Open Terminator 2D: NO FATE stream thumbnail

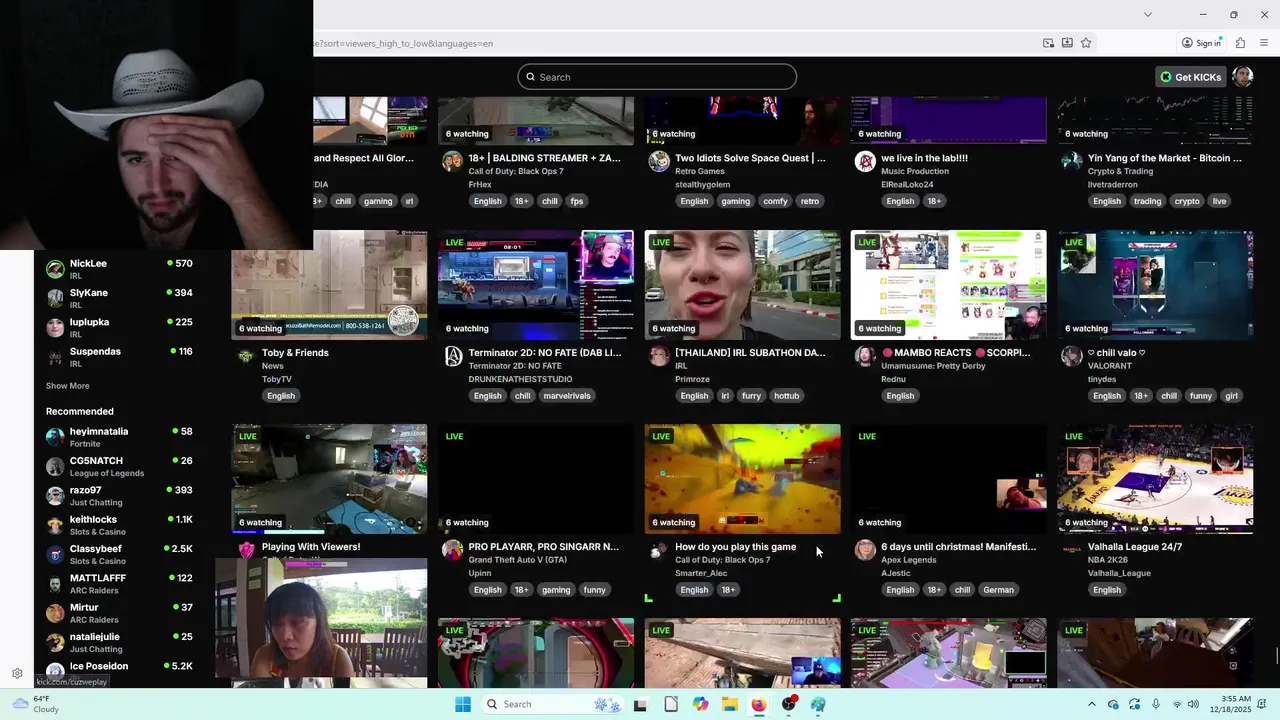click(x=535, y=285)
